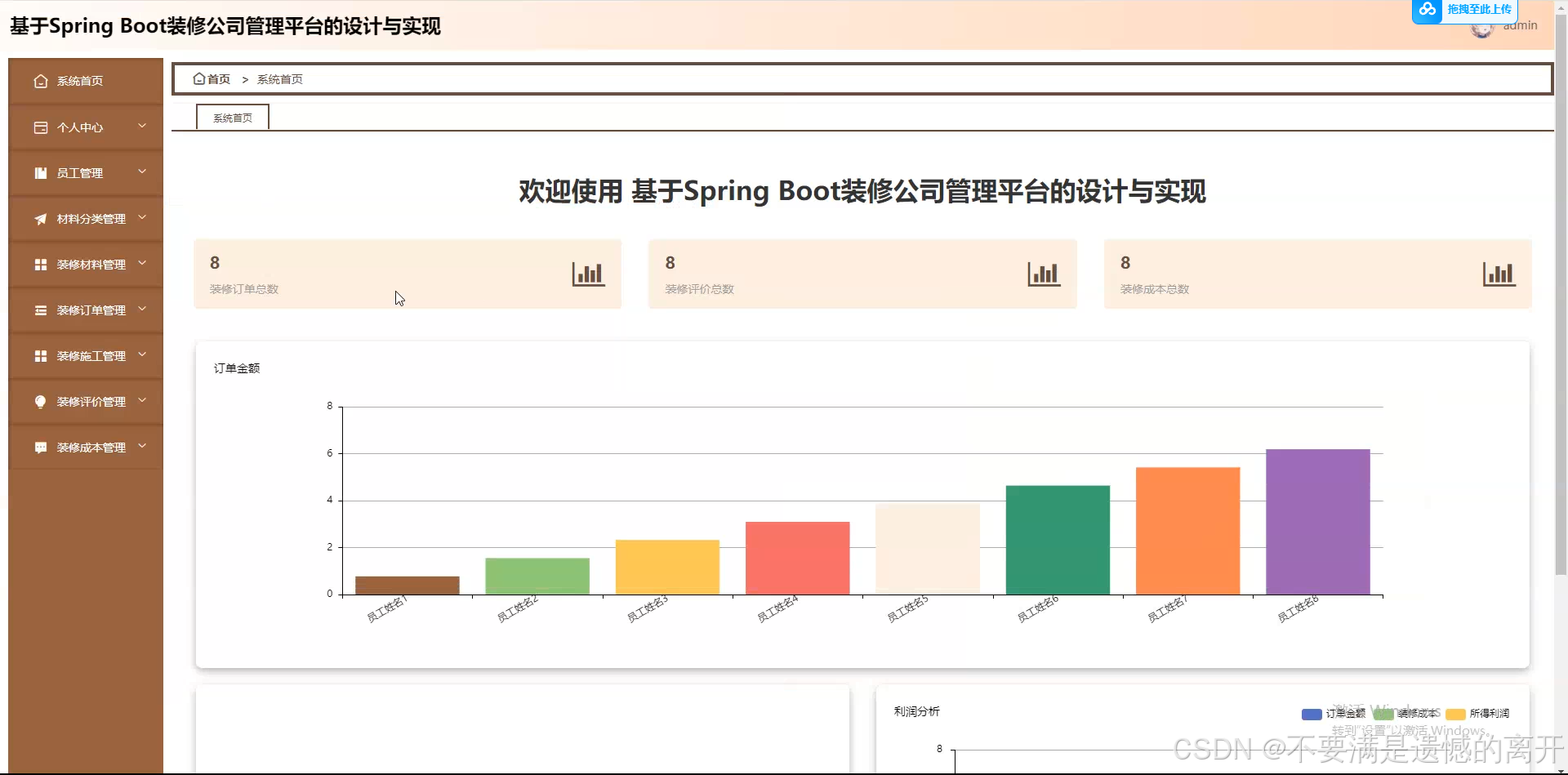This screenshot has width=1568, height=775.
Task: Open 个人中心 menu item
Action: click(86, 127)
